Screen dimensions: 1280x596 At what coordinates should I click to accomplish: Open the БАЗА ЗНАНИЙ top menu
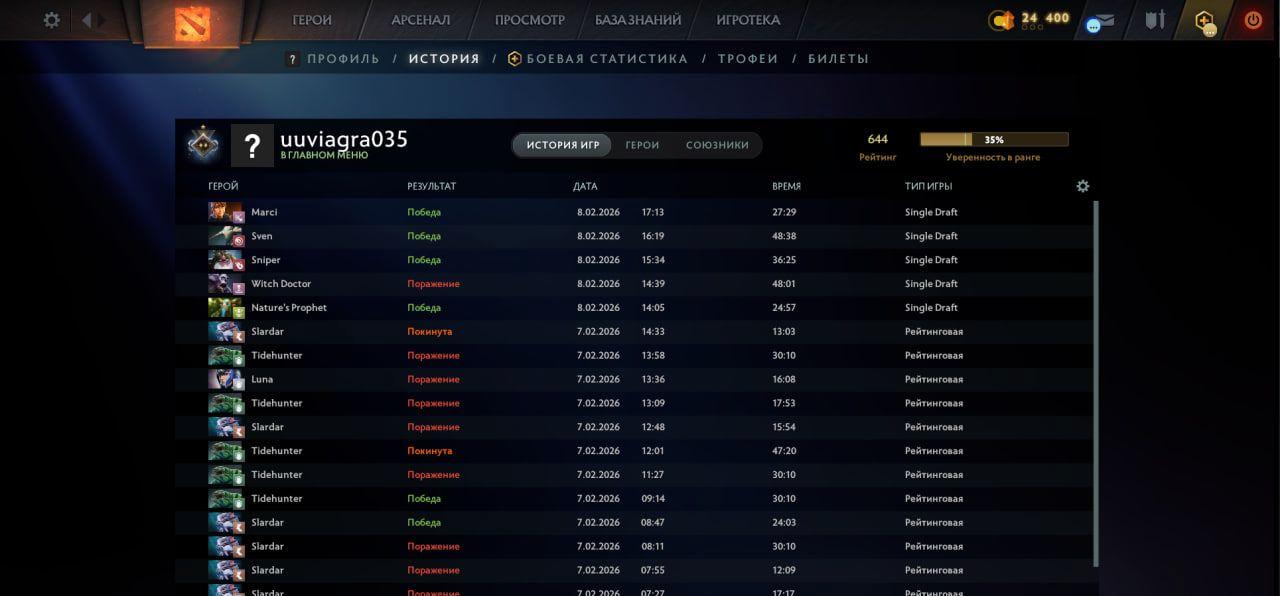(x=638, y=20)
